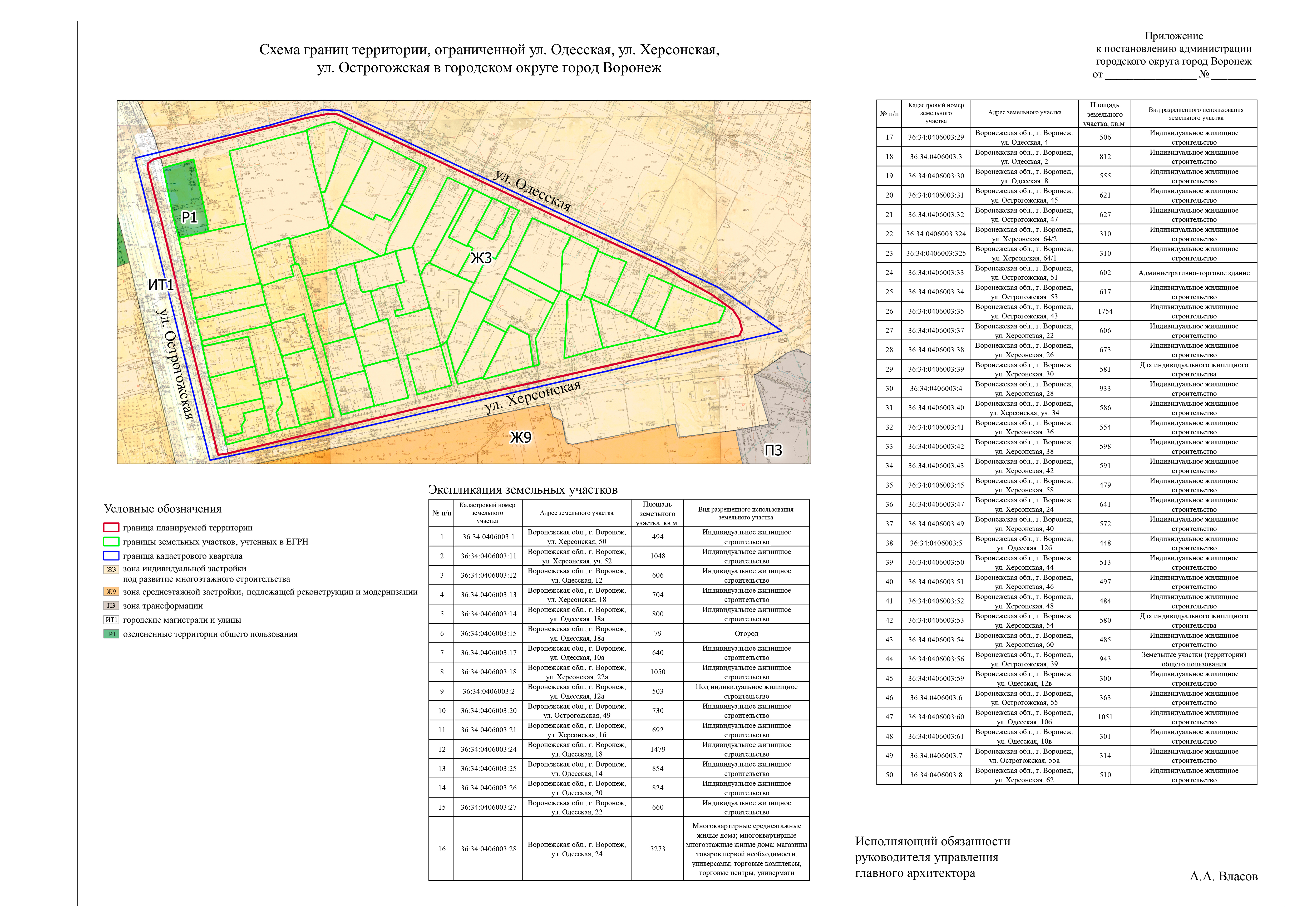Click the Ж9 zone legend box
1307x924 pixels.
click(x=111, y=592)
